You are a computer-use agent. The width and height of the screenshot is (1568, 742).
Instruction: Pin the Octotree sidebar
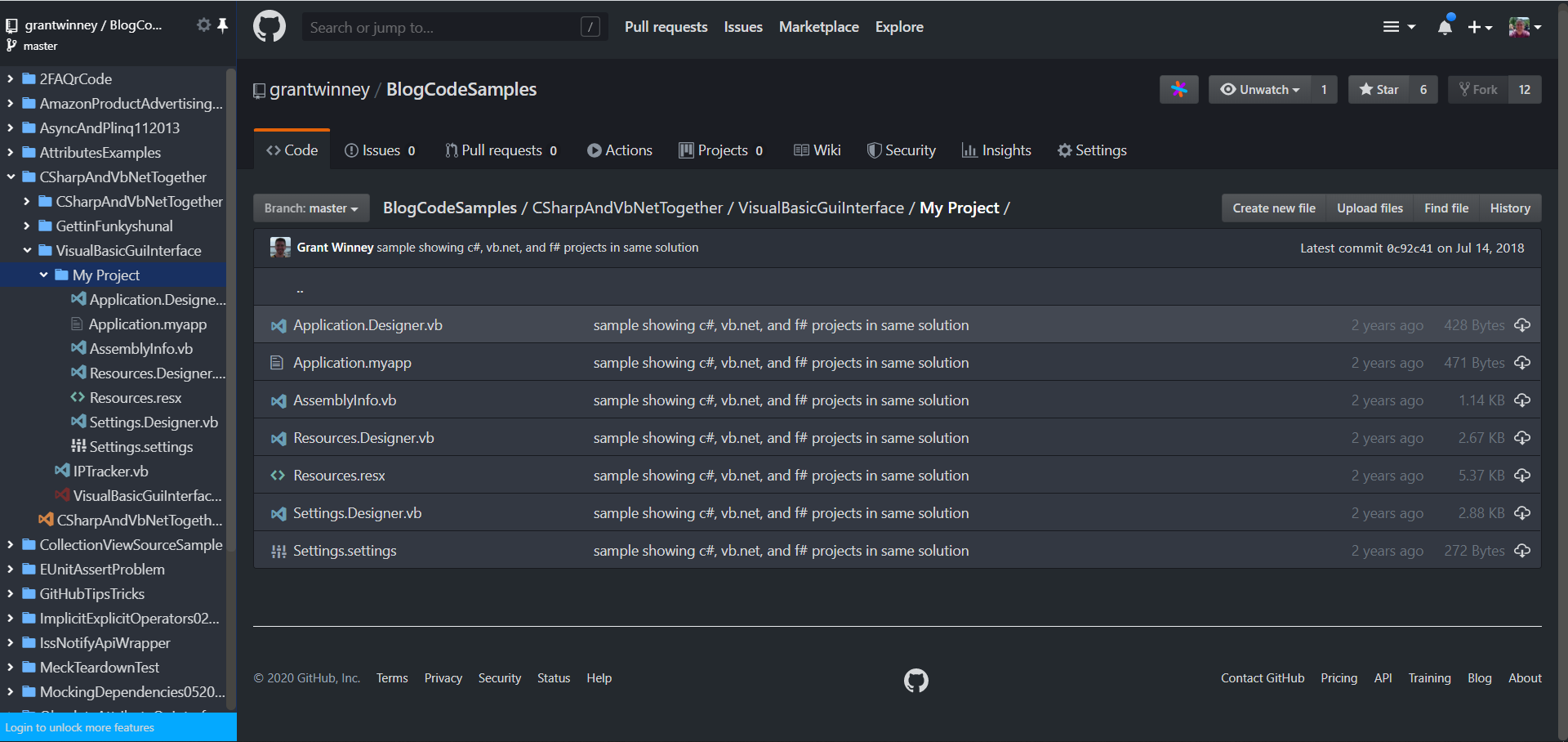(x=222, y=25)
